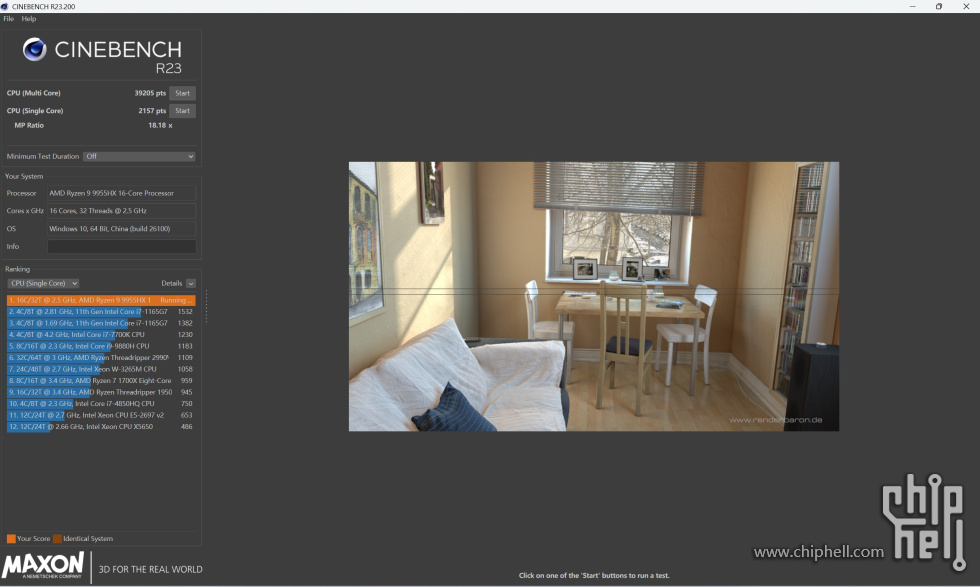Screen dimensions: 980x587
Task: Click the Cinebench title bar app icon
Action: click(5, 6)
